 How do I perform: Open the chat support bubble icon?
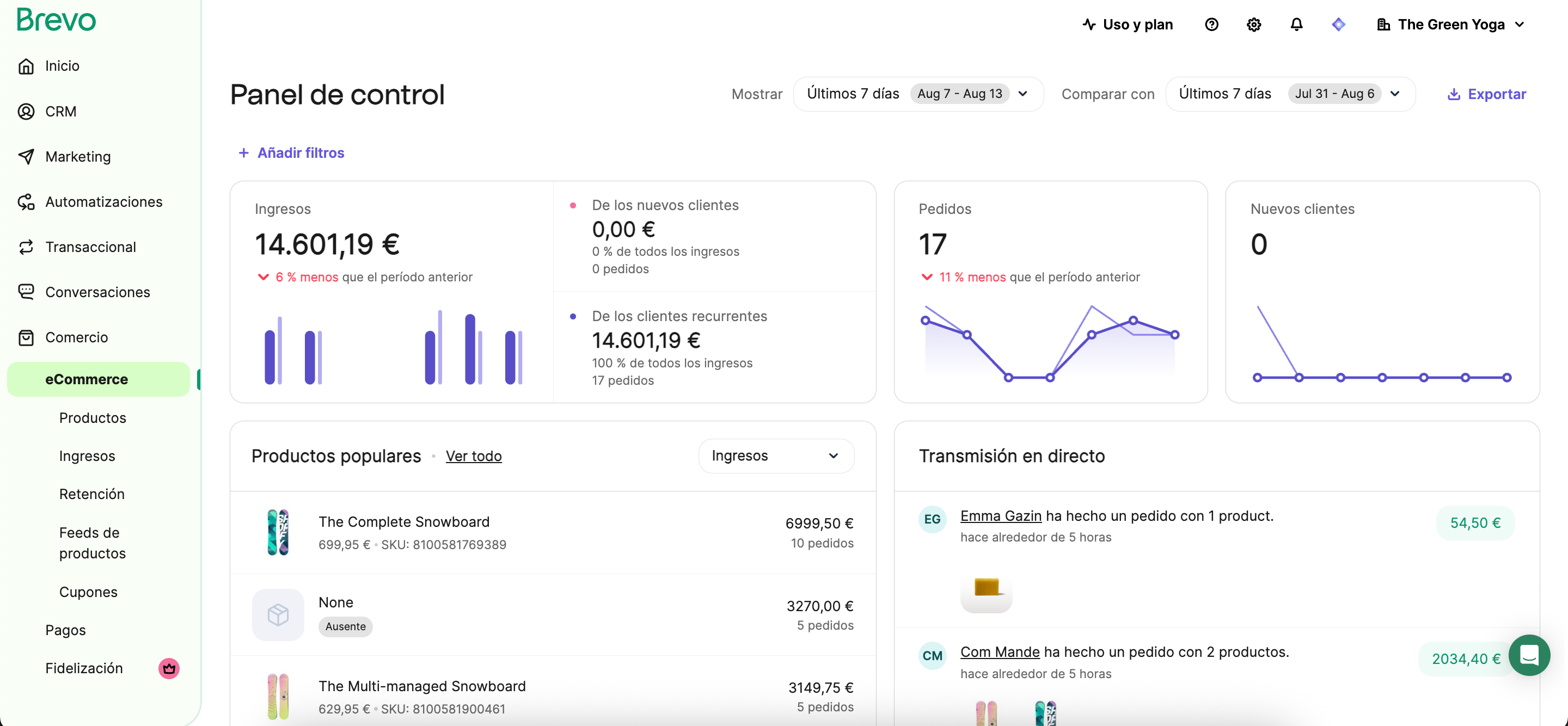[1529, 655]
